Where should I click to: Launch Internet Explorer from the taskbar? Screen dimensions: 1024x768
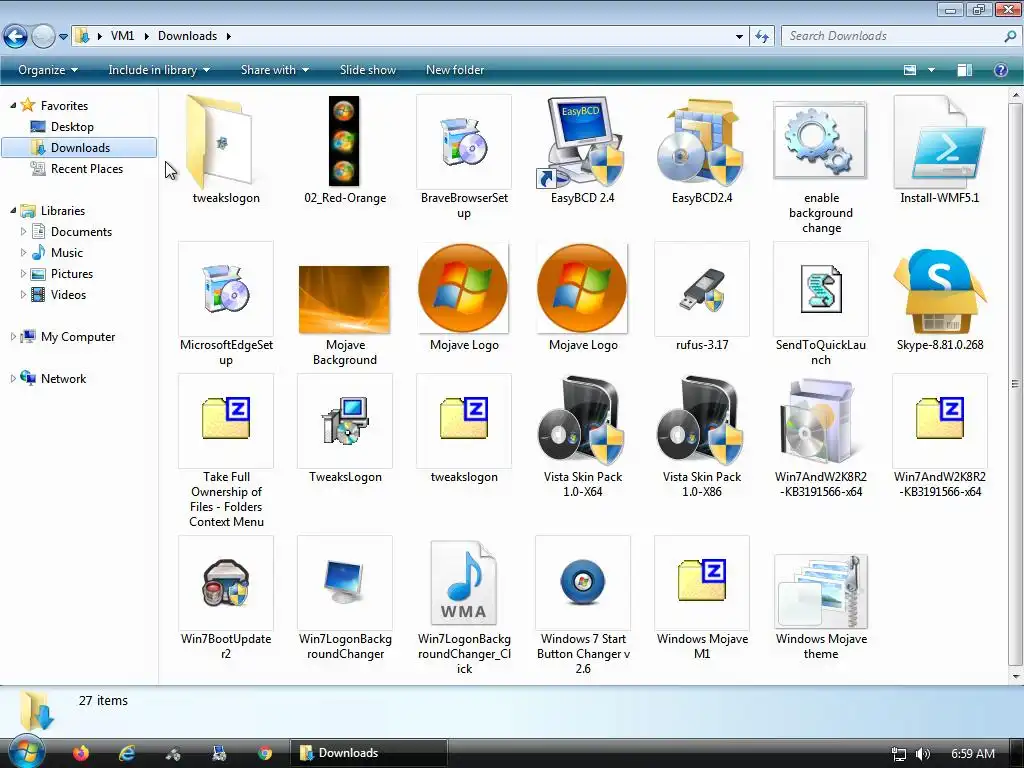[x=126, y=753]
